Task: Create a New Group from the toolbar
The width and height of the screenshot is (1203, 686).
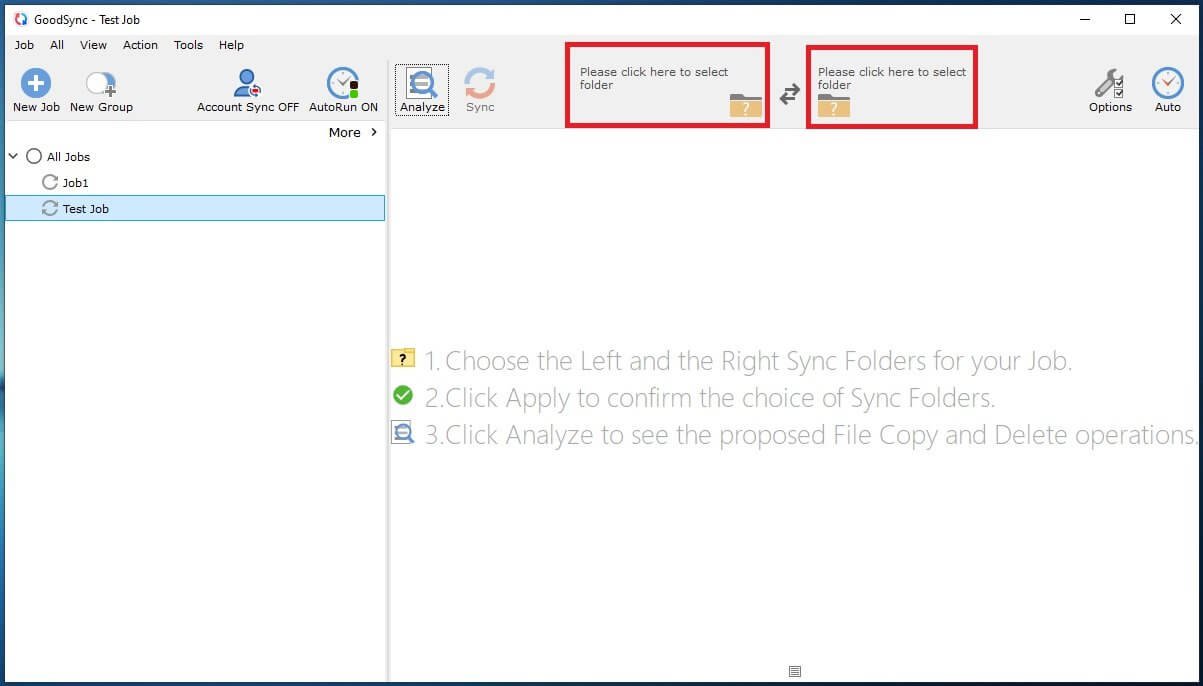Action: click(x=101, y=91)
